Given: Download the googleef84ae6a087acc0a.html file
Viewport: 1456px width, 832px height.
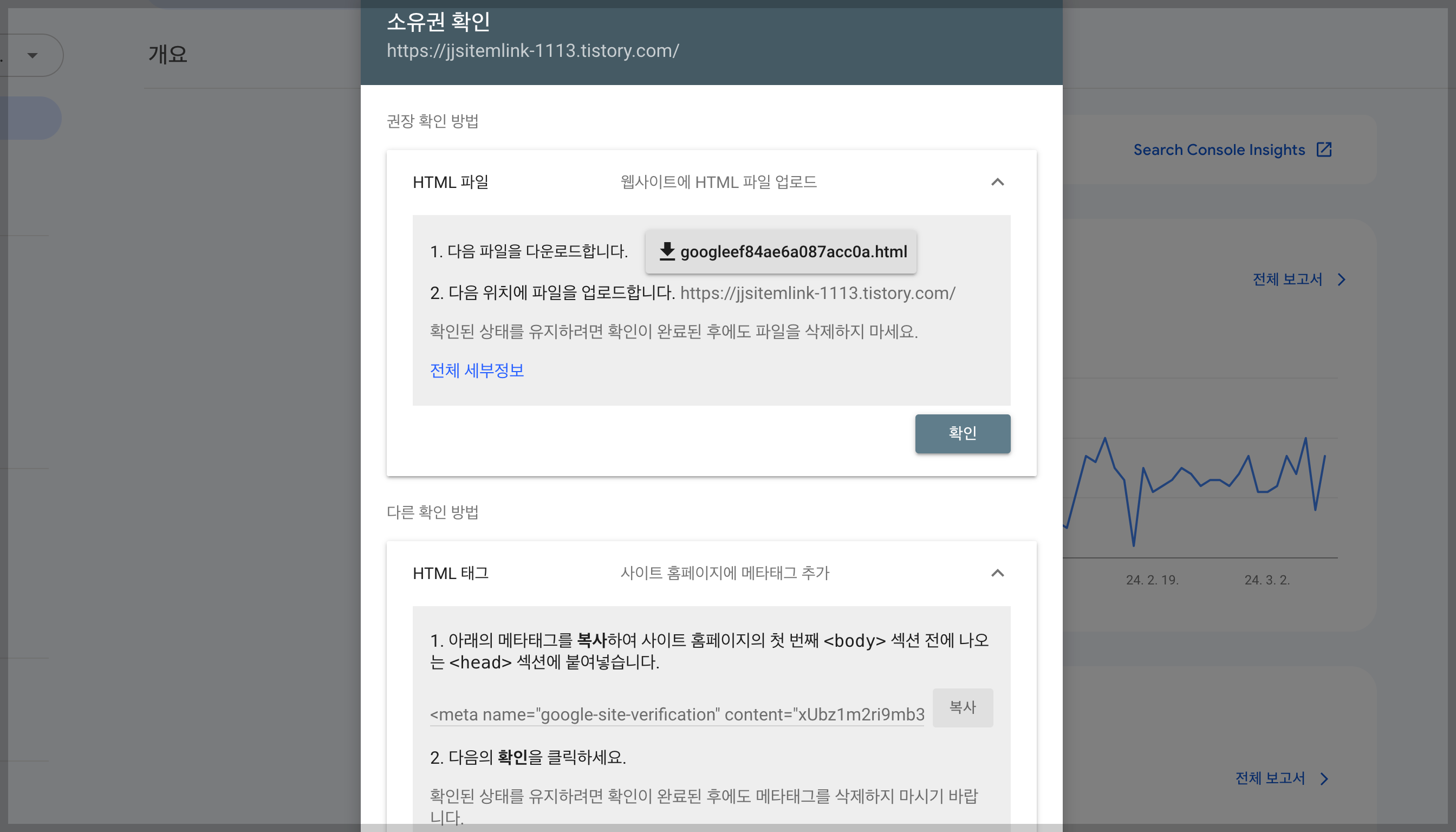Looking at the screenshot, I should pos(781,251).
